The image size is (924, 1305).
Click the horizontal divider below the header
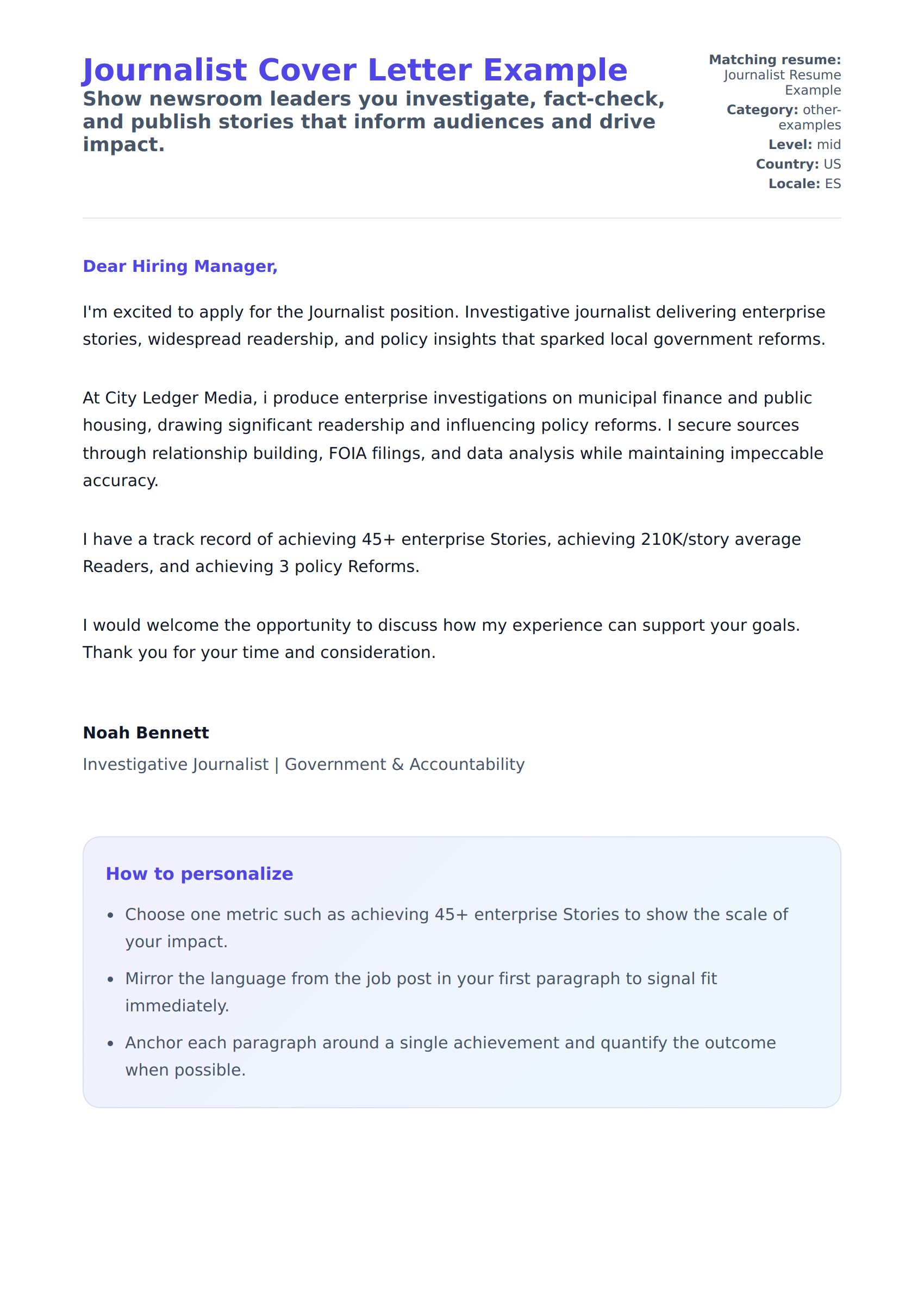[x=461, y=218]
